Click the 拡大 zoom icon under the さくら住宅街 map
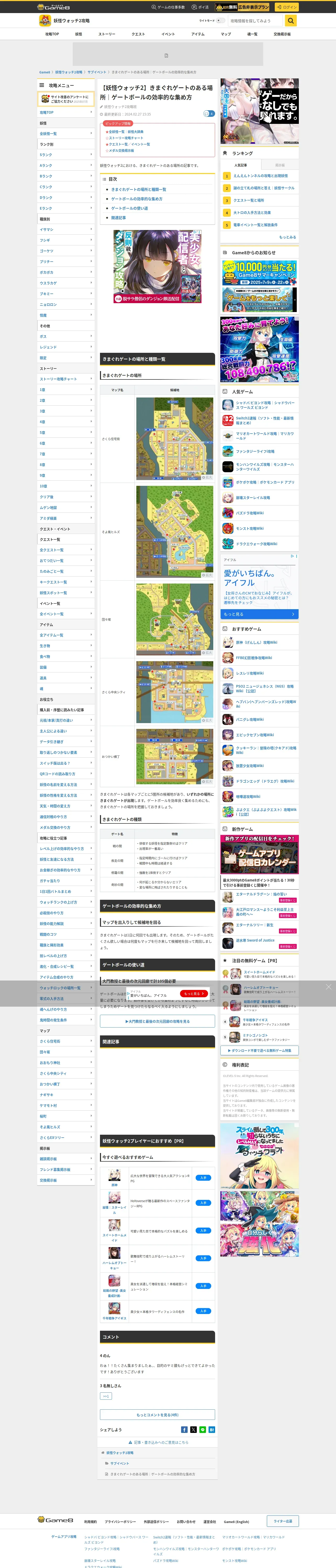The width and height of the screenshot is (336, 1568). [207, 477]
